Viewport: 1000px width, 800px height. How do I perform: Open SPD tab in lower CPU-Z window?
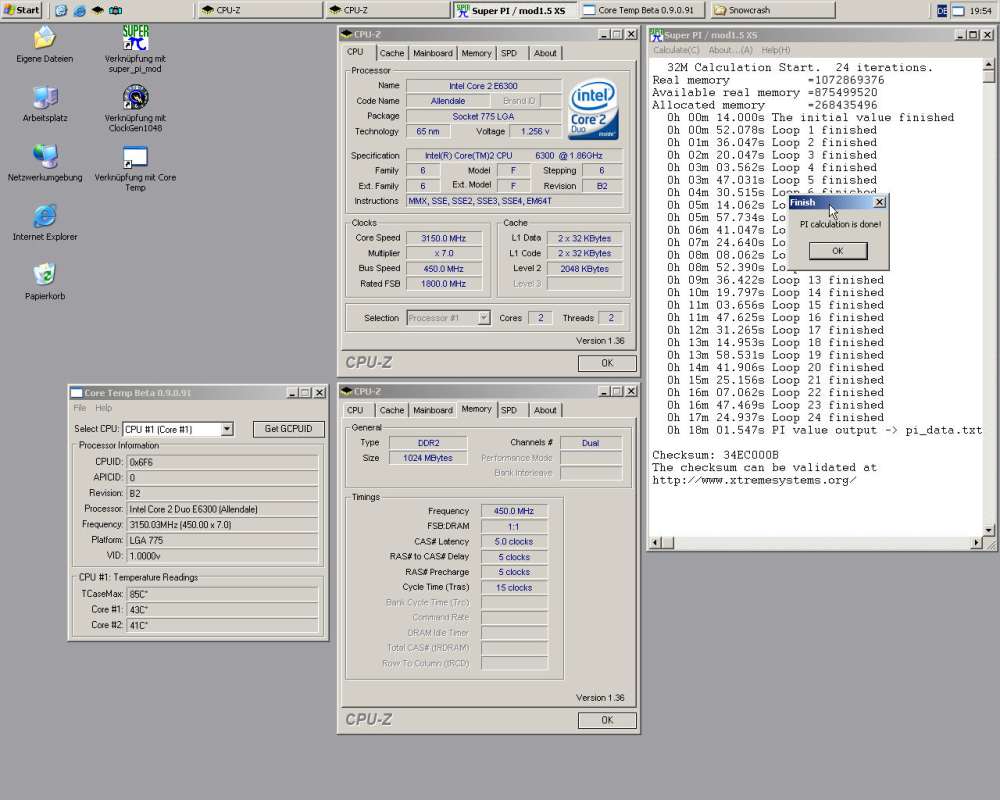[x=509, y=410]
